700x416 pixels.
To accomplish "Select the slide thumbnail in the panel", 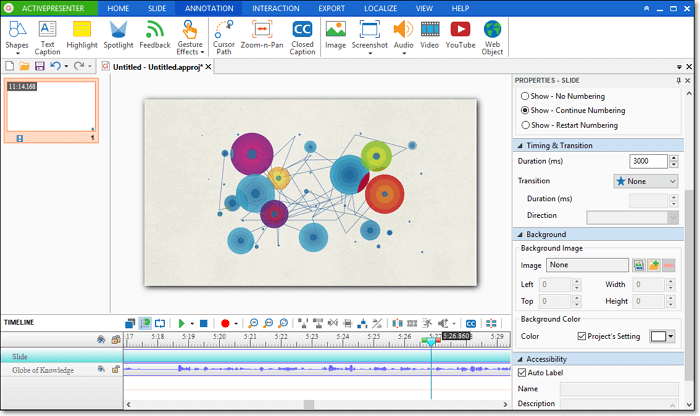I will coord(51,106).
